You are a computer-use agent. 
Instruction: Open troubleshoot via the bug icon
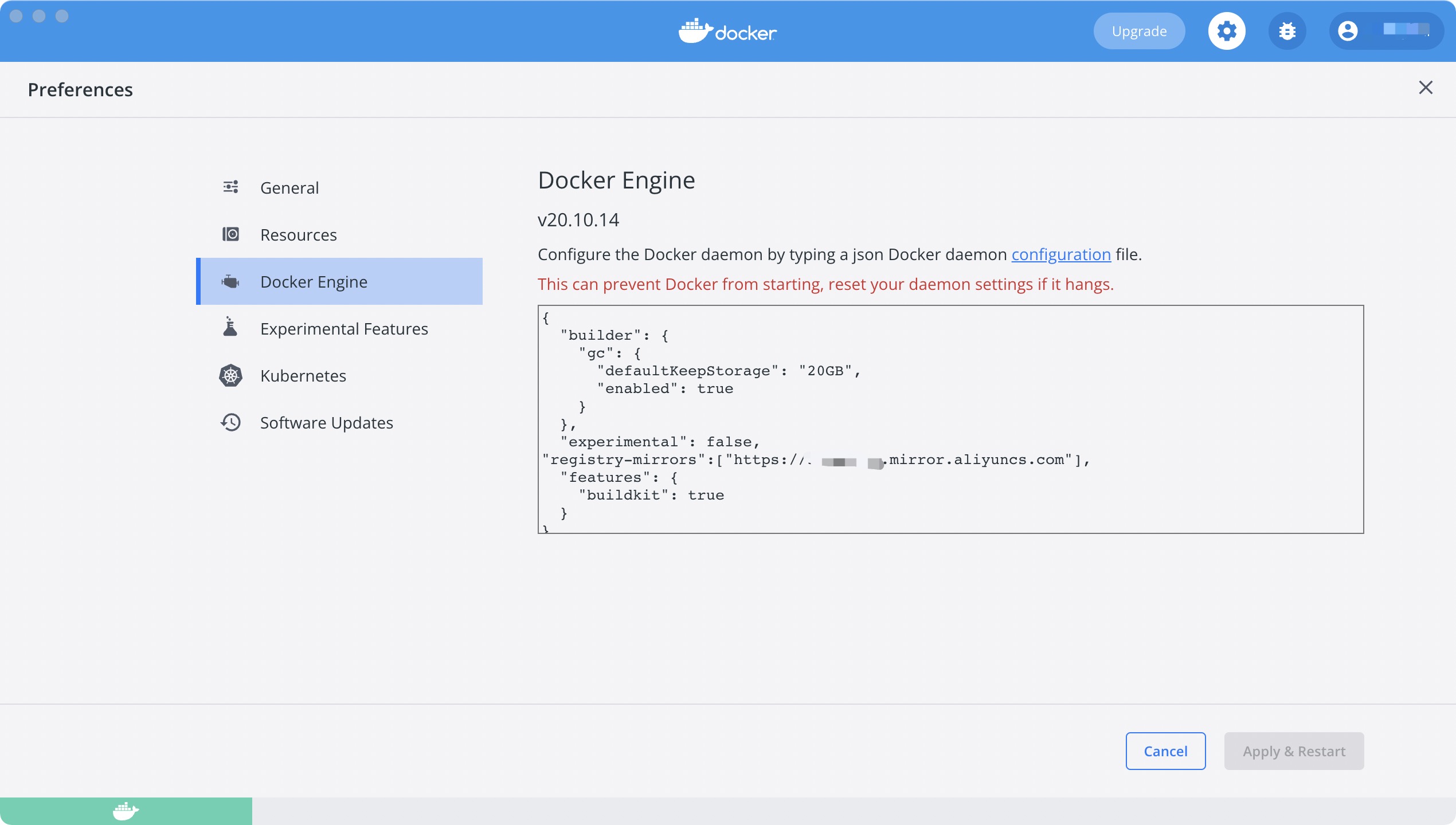click(1287, 31)
